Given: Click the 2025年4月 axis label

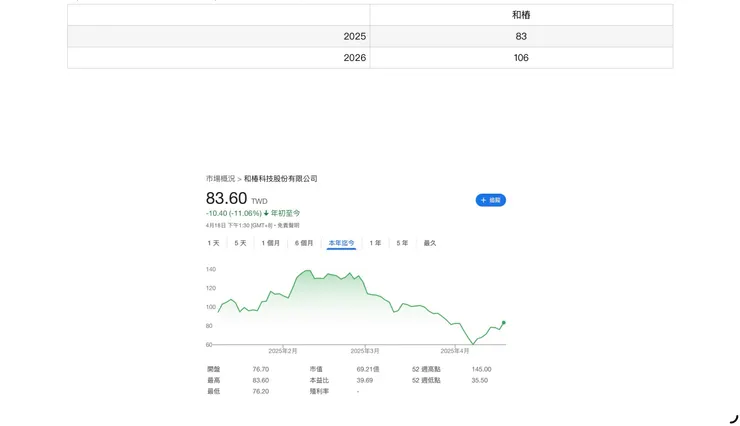Looking at the screenshot, I should pos(455,351).
